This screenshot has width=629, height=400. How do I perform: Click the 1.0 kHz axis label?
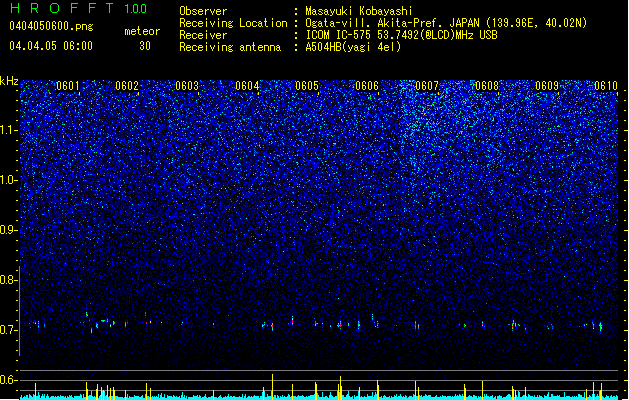(9, 180)
